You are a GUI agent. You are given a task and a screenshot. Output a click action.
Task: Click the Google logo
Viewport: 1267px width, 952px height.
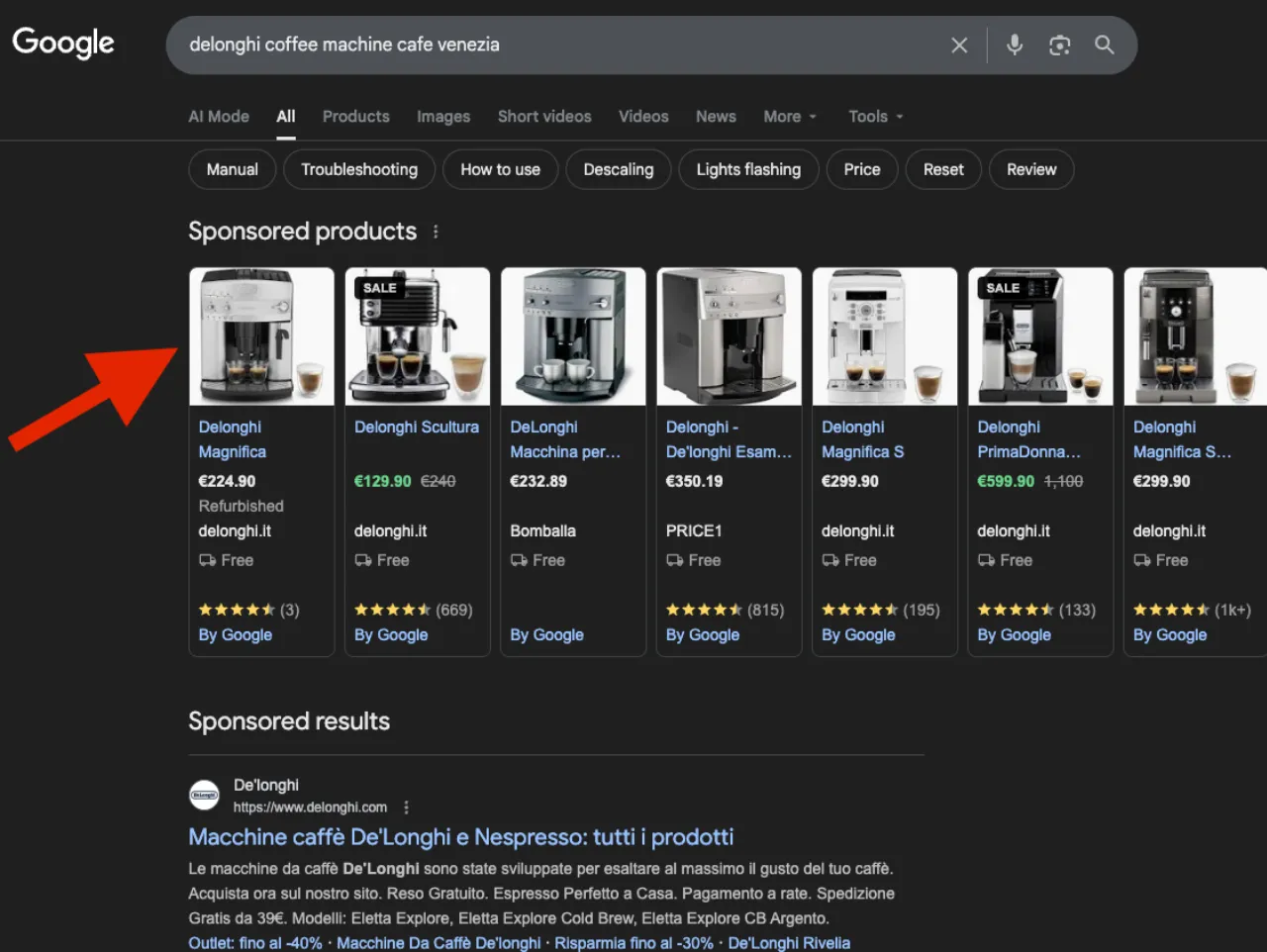pyautogui.click(x=63, y=44)
